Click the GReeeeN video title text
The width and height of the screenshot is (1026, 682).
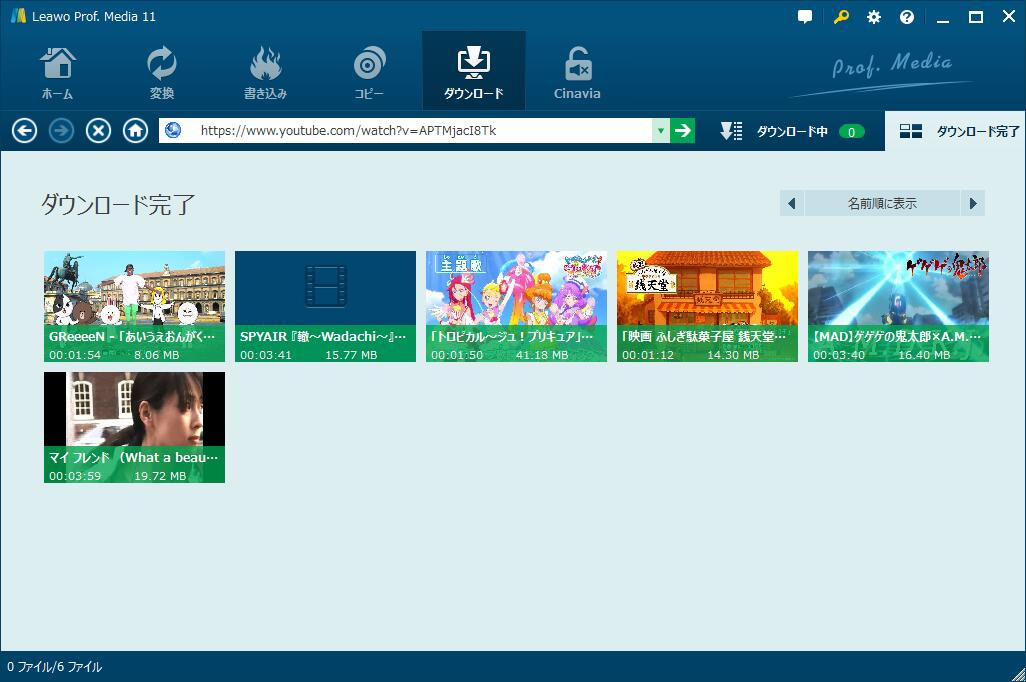[x=132, y=336]
